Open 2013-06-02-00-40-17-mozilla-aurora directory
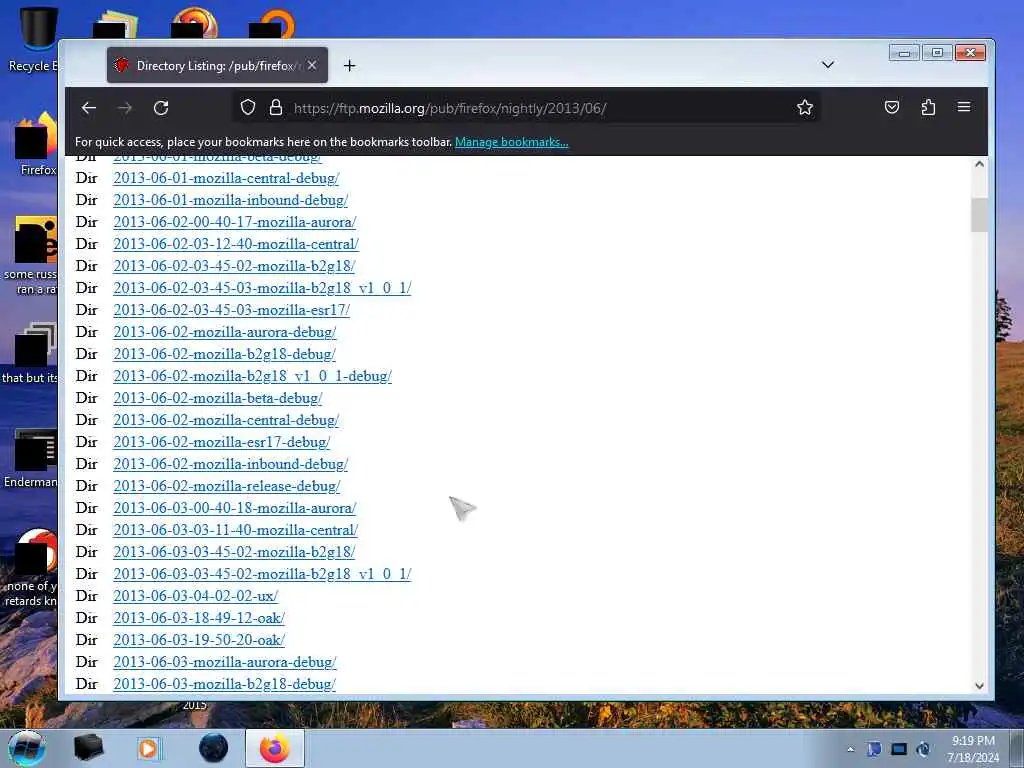The image size is (1024, 768). tap(234, 222)
